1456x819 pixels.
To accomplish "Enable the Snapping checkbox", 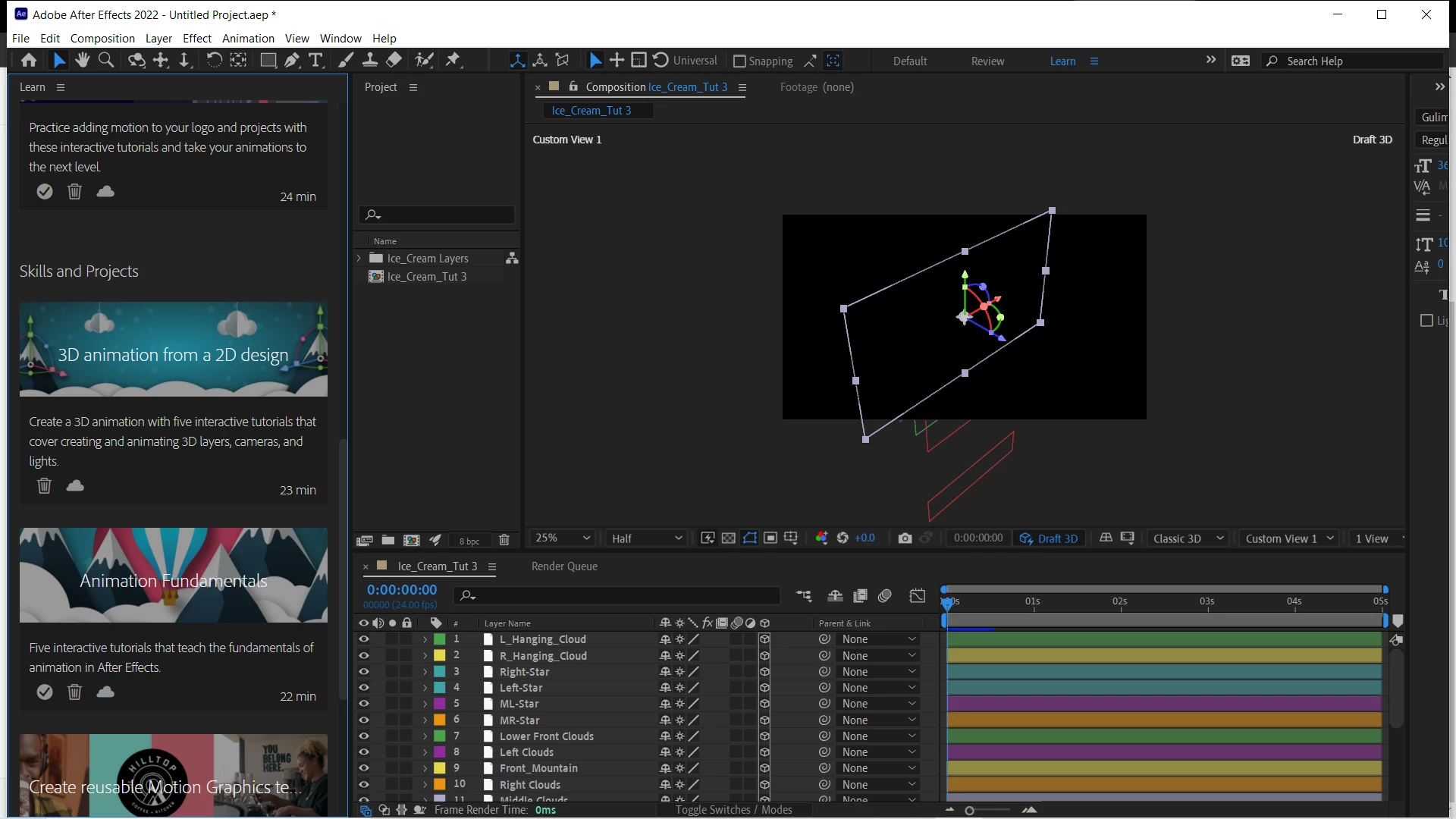I will click(739, 61).
